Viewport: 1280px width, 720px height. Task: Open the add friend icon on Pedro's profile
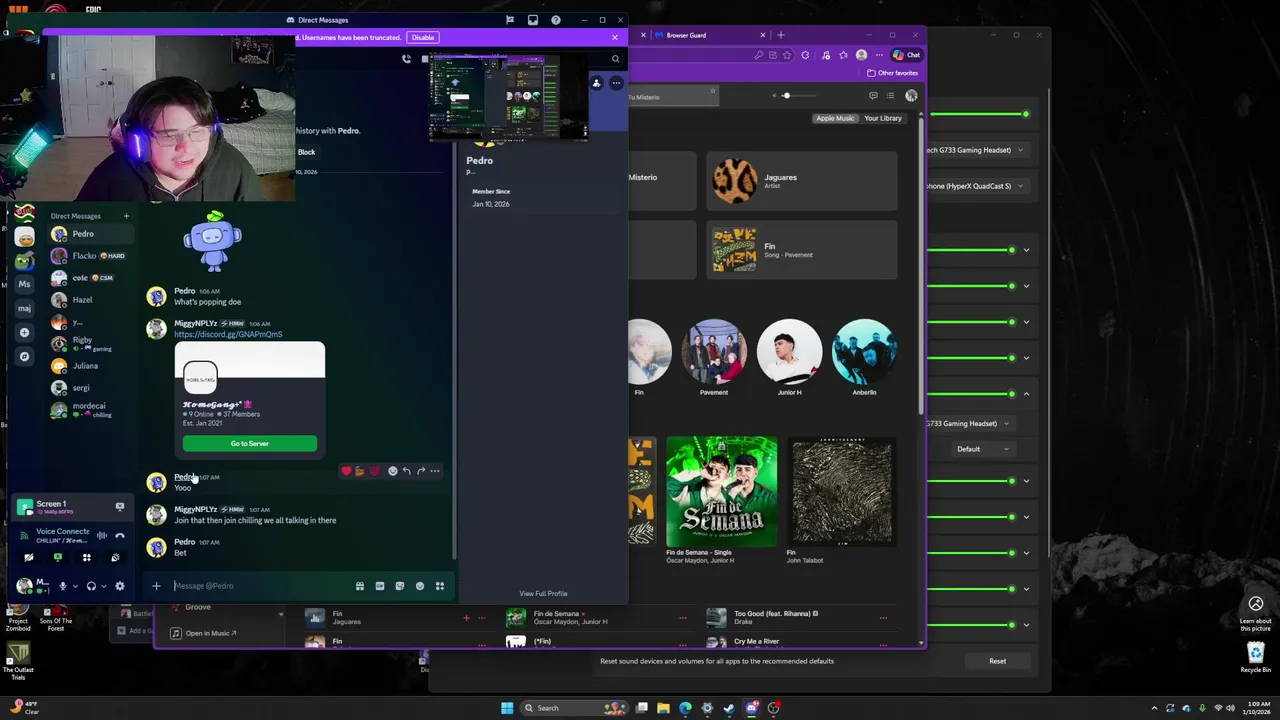coord(597,83)
